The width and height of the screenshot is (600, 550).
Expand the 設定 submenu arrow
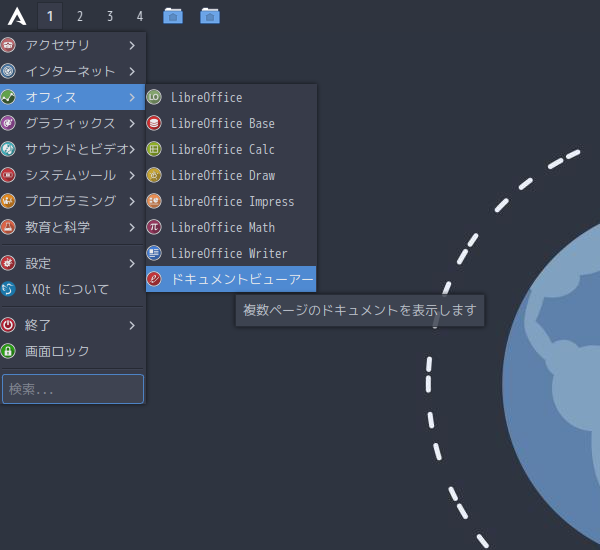click(132, 264)
